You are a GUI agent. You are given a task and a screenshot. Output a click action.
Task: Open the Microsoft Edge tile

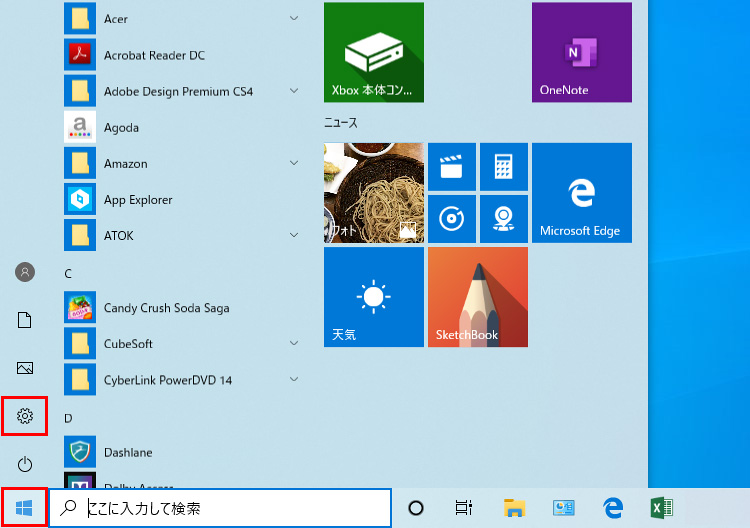click(581, 193)
